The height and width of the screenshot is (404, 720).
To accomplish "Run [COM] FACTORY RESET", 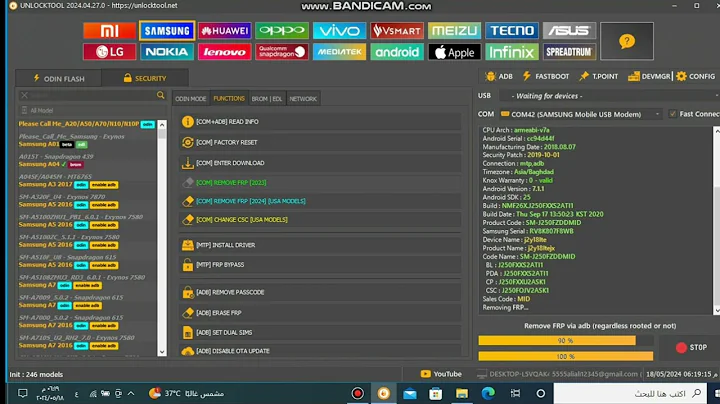I will [x=321, y=142].
